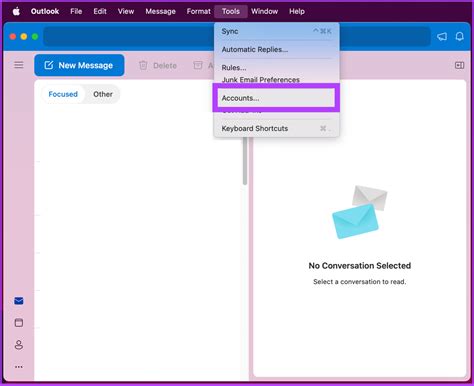Viewport: 474px width, 386px height.
Task: Toggle the task pane icon
Action: click(459, 65)
